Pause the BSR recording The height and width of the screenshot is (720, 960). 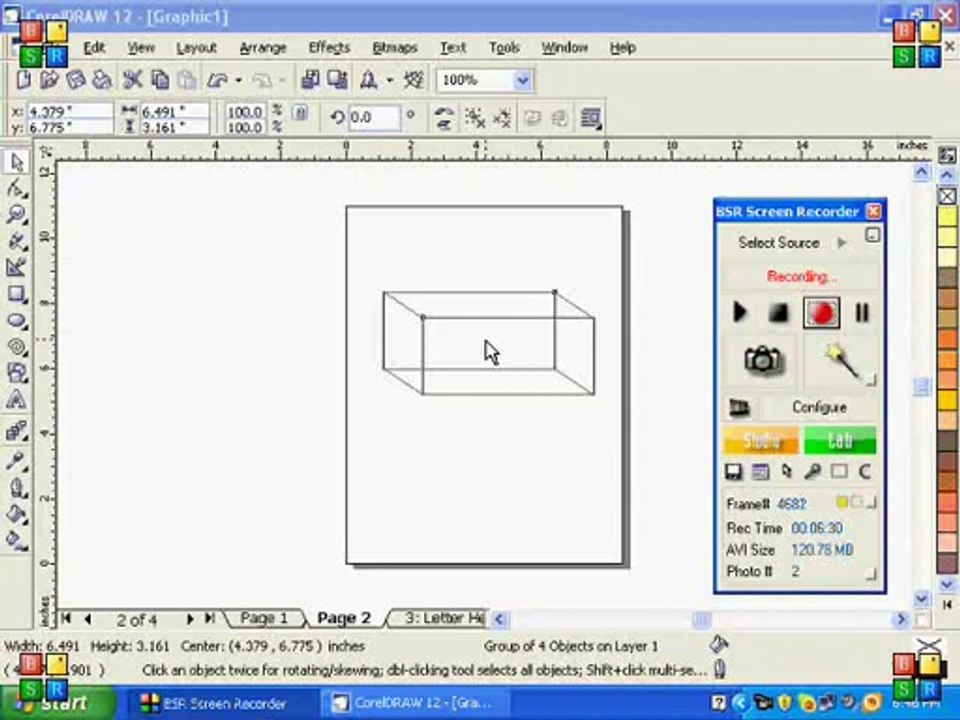(x=861, y=313)
